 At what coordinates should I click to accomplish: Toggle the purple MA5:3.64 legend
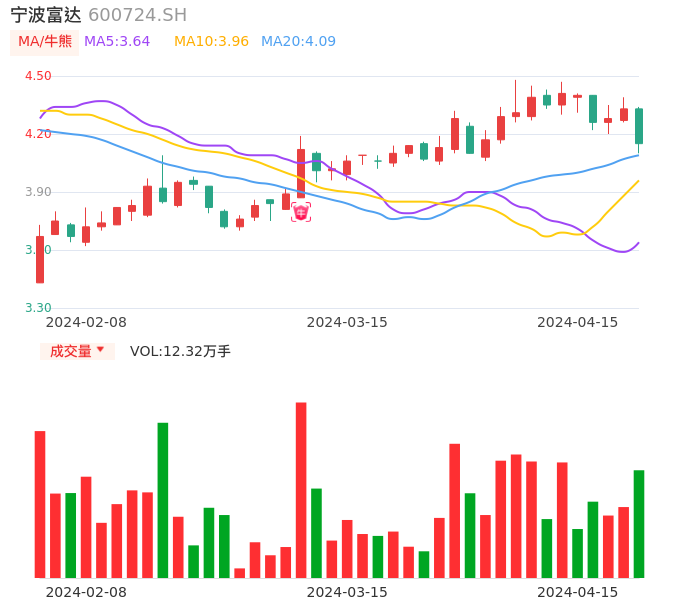click(x=117, y=41)
